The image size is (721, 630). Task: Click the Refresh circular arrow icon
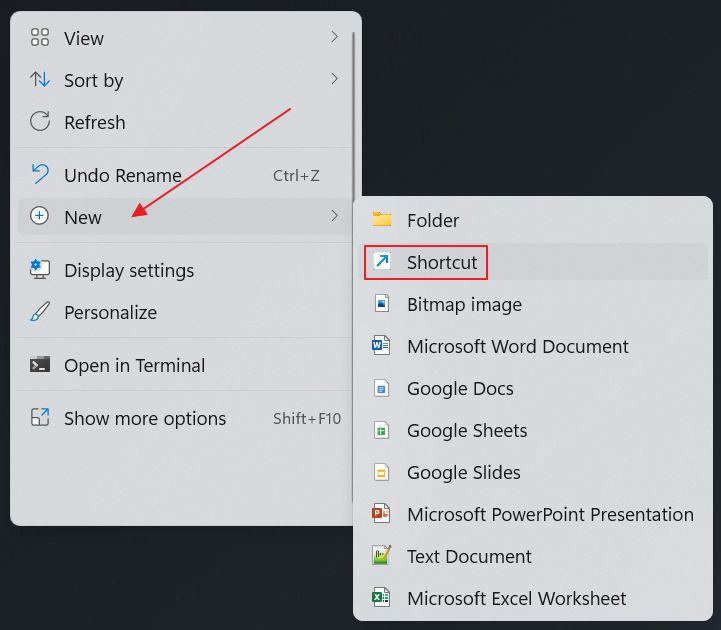[x=40, y=122]
